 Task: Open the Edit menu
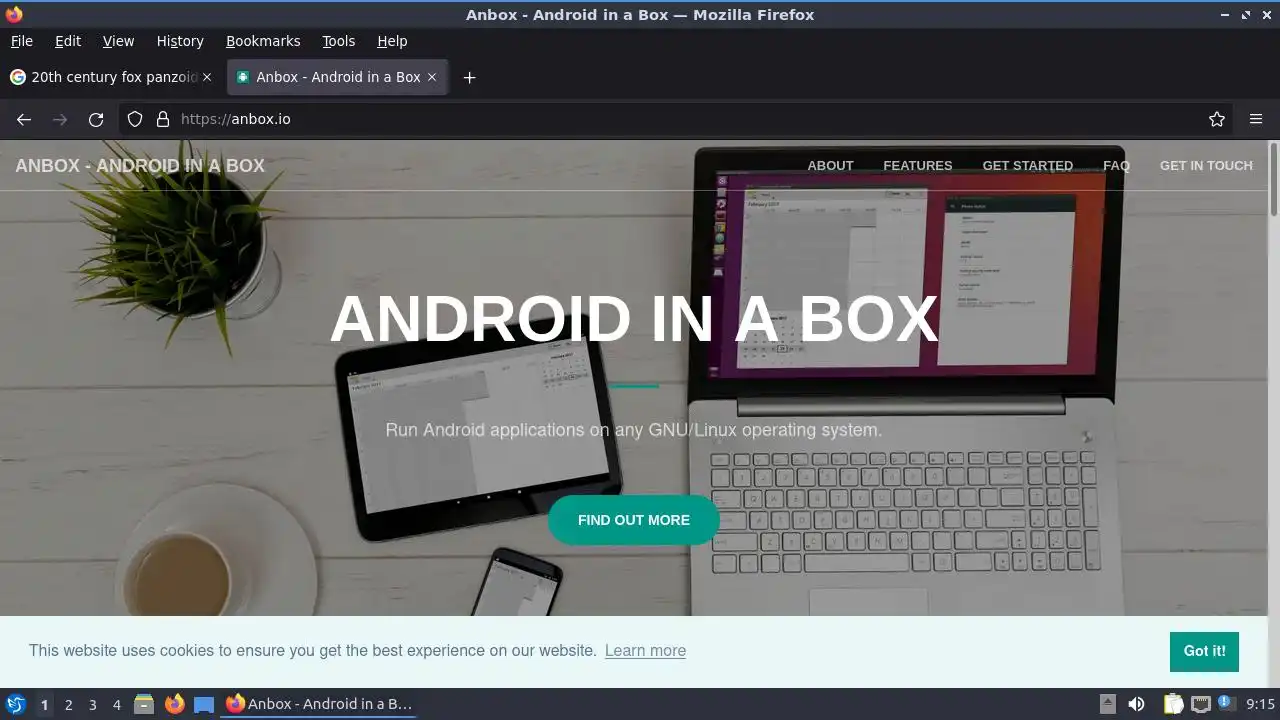pos(68,41)
